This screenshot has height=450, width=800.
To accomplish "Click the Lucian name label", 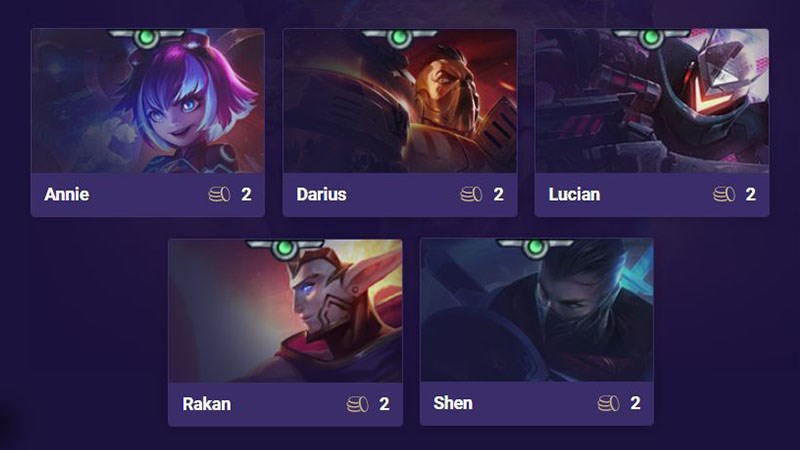I will 574,194.
